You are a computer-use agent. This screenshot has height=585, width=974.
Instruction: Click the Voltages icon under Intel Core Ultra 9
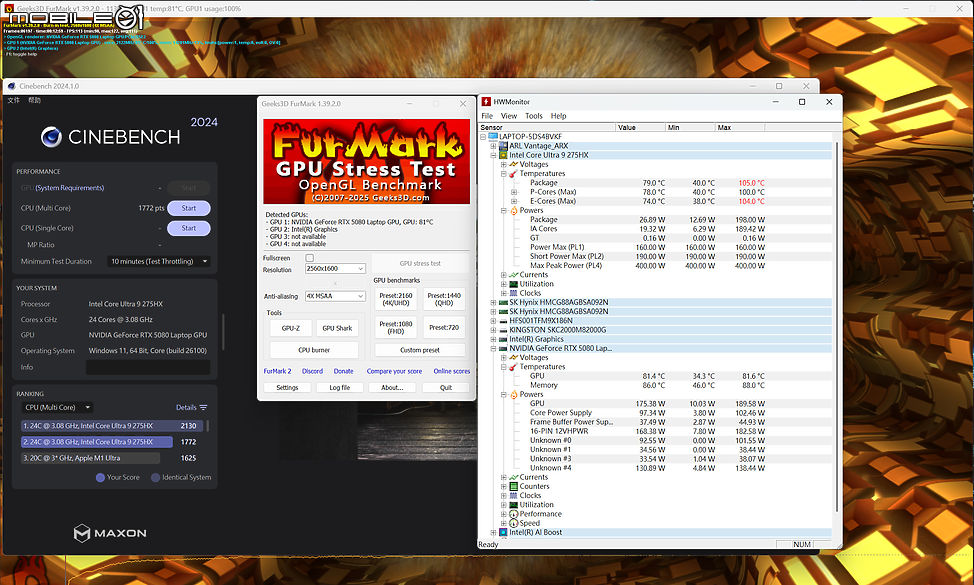pos(513,165)
